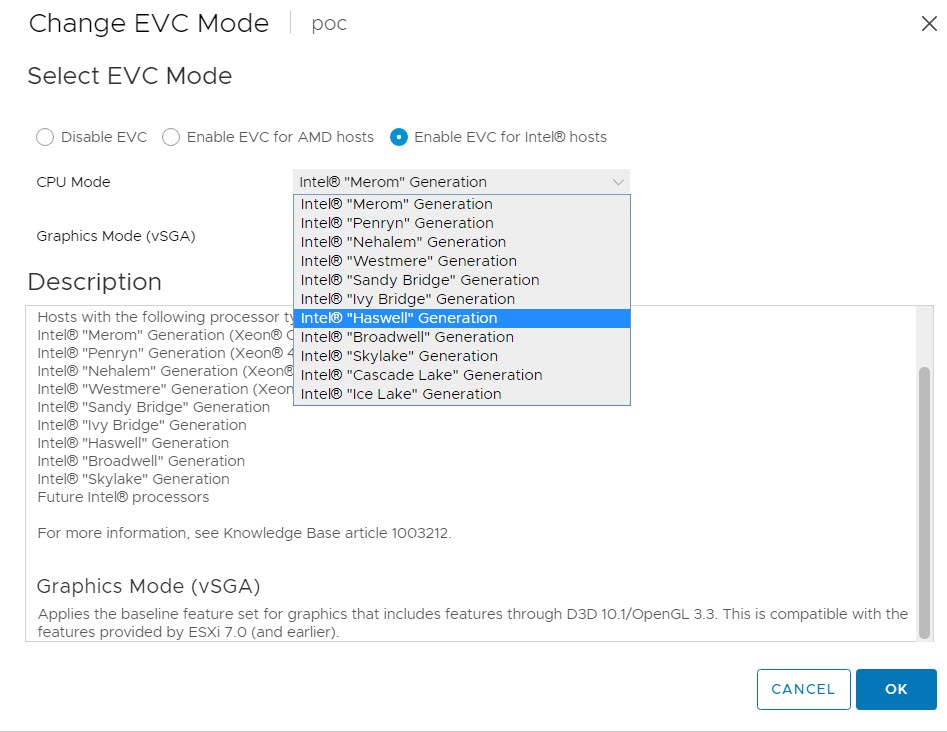The height and width of the screenshot is (732, 947).
Task: Click the Description panel vertical scrollbar
Action: click(x=924, y=500)
